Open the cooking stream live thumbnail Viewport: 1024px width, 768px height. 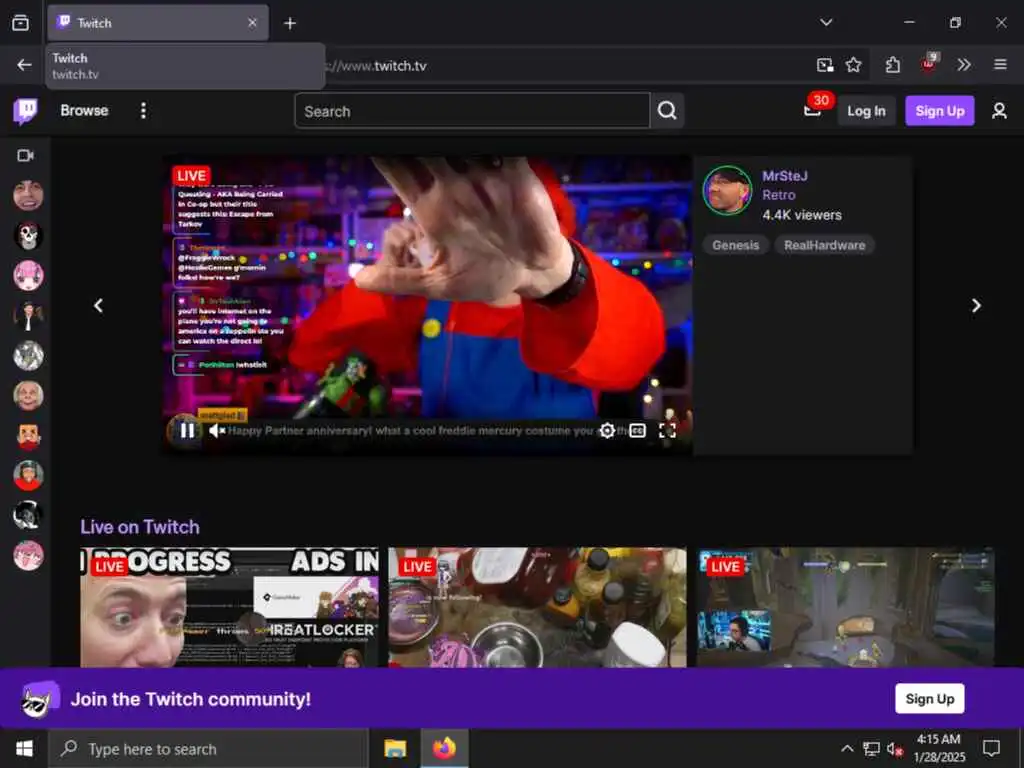coord(537,607)
